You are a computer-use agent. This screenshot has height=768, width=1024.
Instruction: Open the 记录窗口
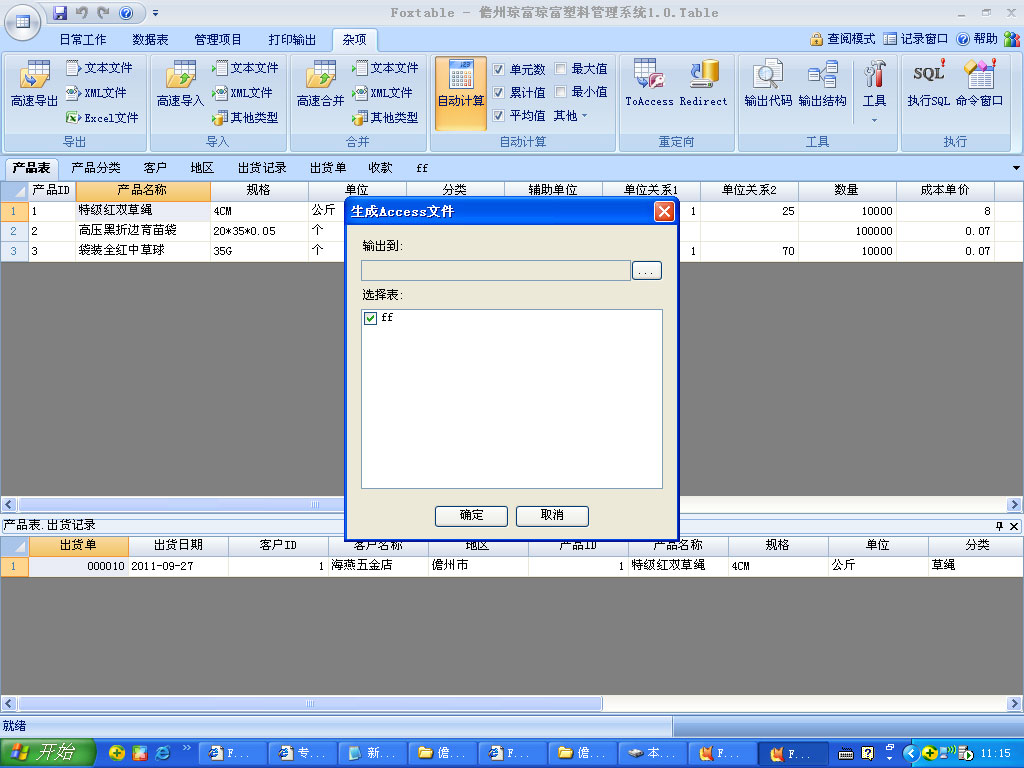pos(916,39)
